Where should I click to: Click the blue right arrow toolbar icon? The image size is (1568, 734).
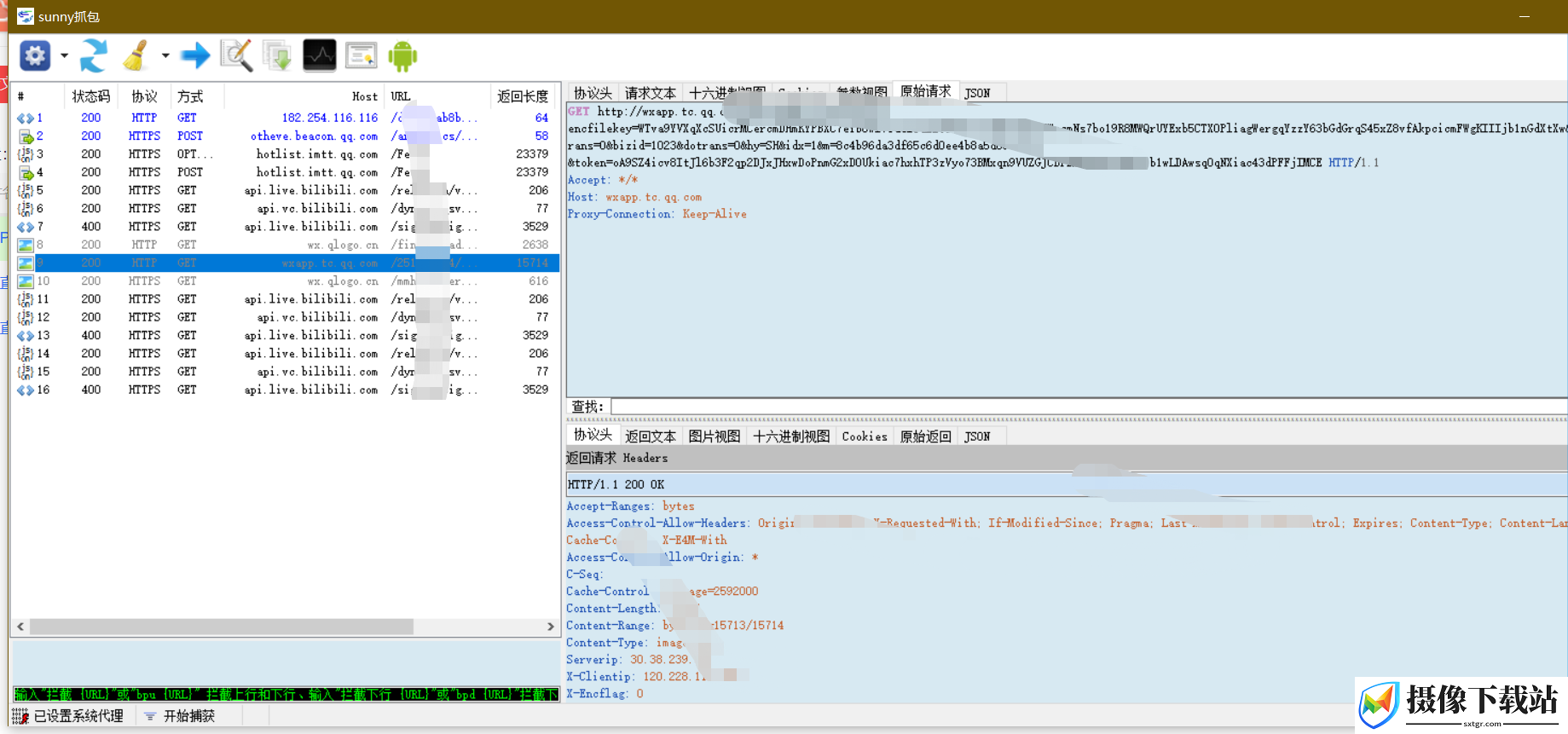click(195, 56)
